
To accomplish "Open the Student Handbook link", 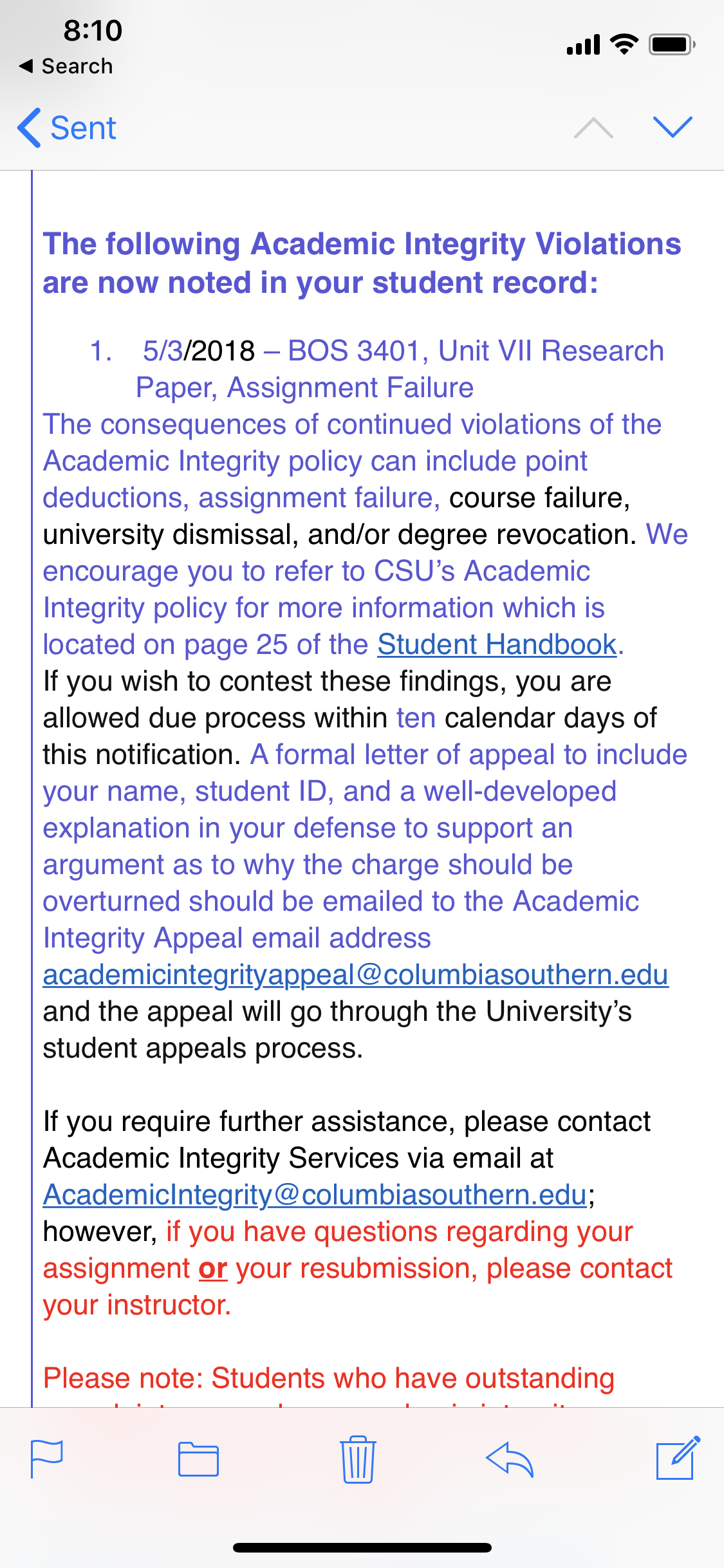I will 497,644.
